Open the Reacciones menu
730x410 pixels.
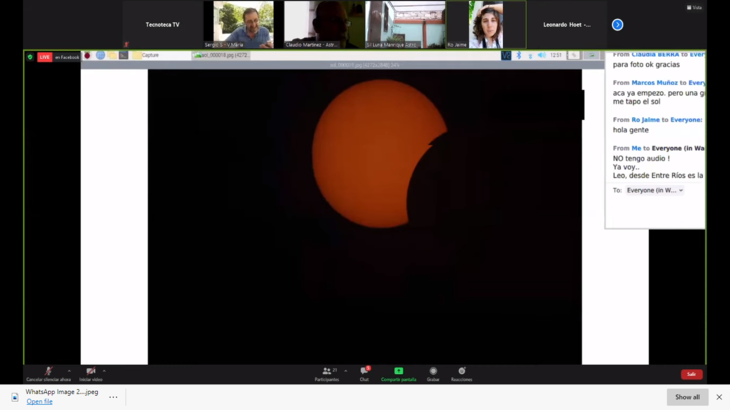coord(461,373)
